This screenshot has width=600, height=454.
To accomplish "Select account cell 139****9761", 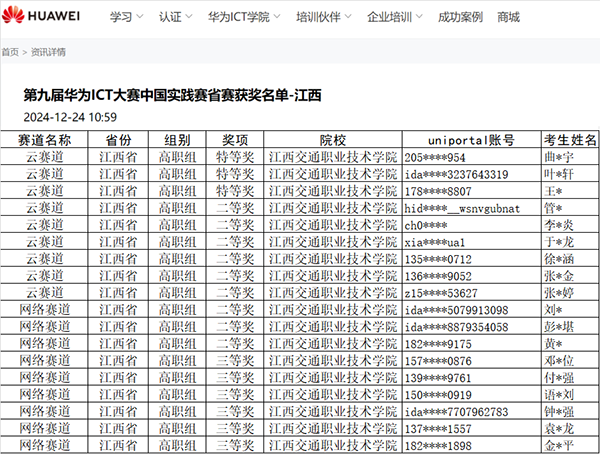I will click(x=472, y=377).
